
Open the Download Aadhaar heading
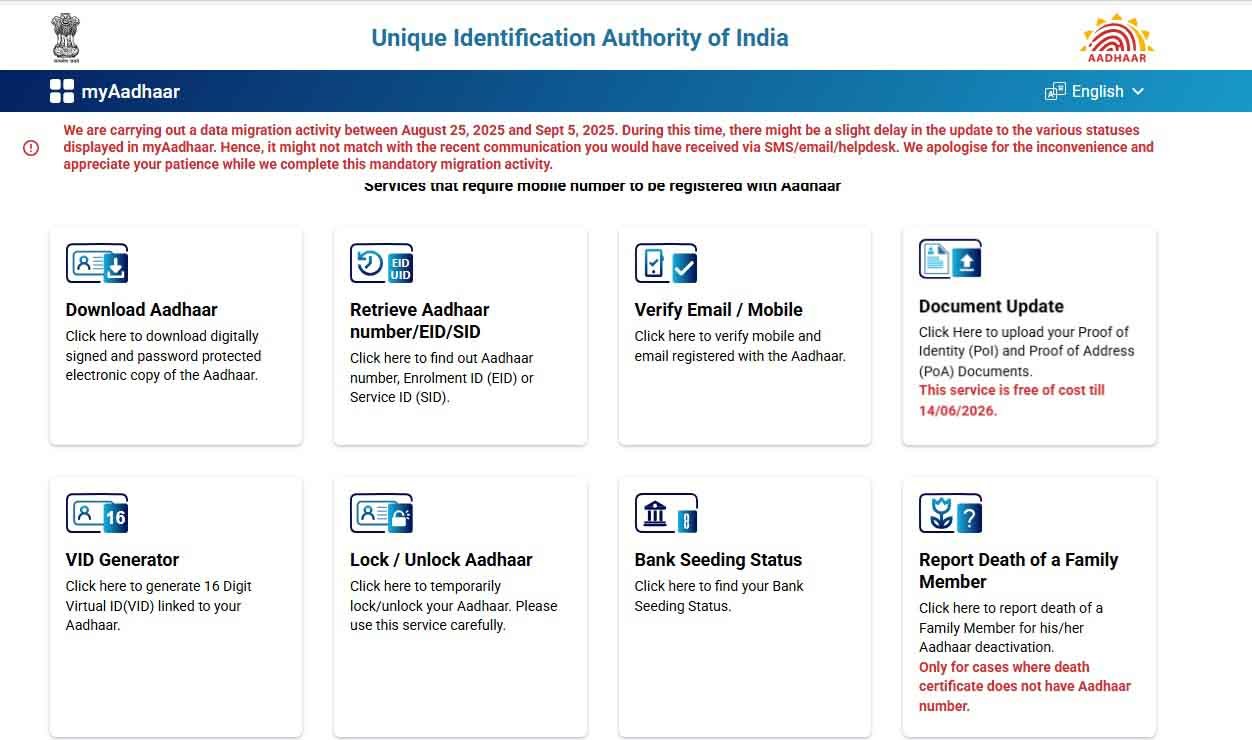pos(141,310)
